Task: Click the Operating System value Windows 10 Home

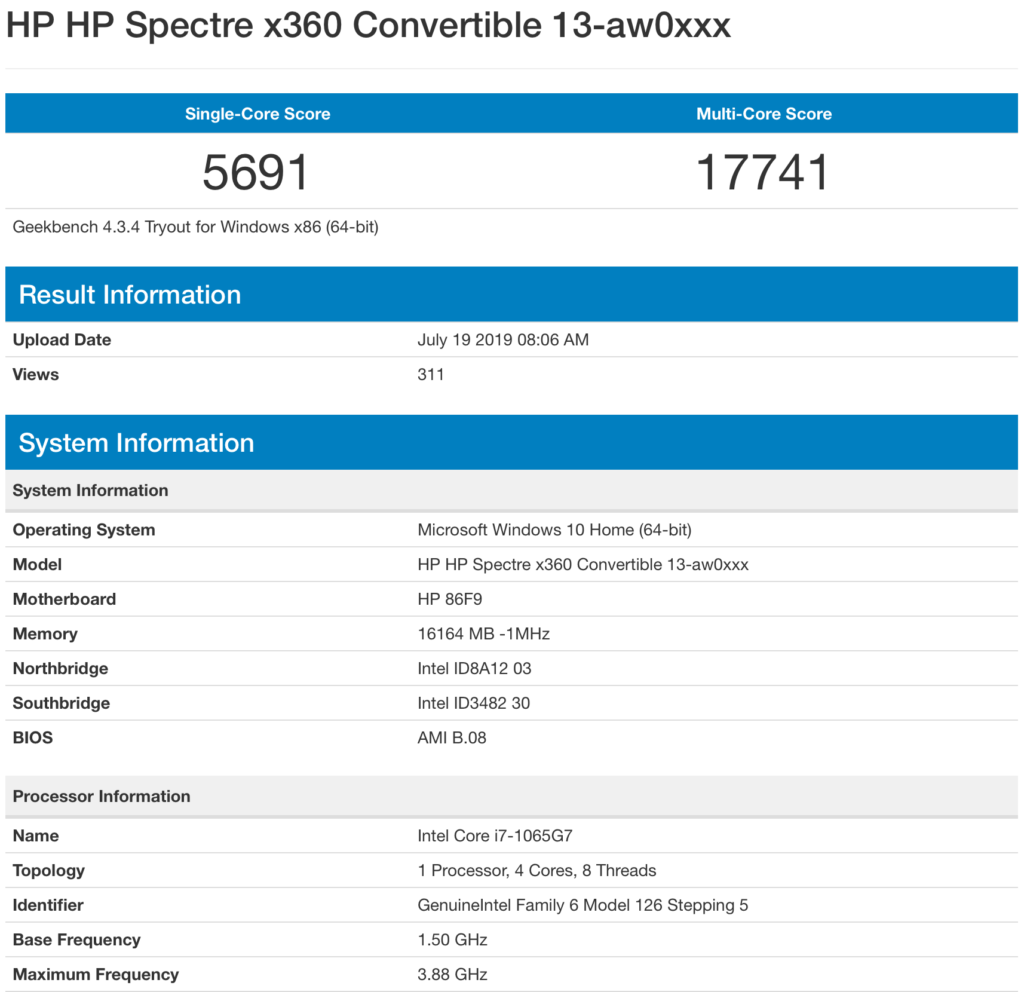Action: click(554, 530)
